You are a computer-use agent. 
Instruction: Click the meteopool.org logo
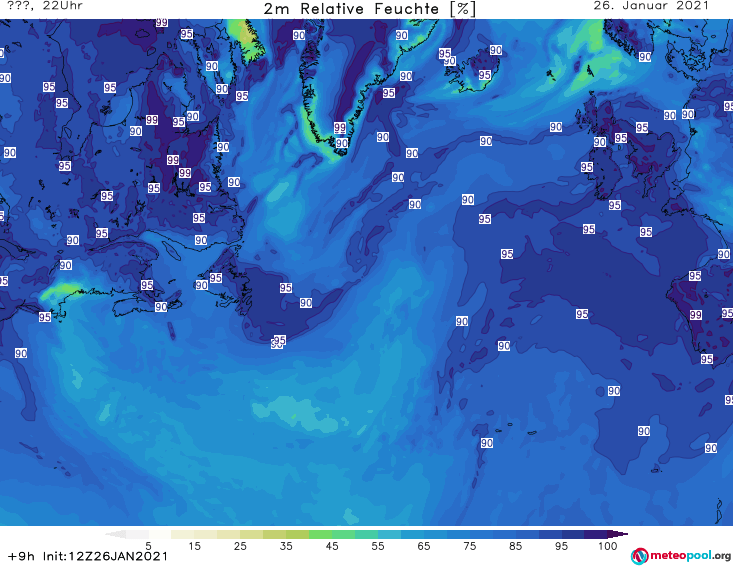(x=681, y=556)
